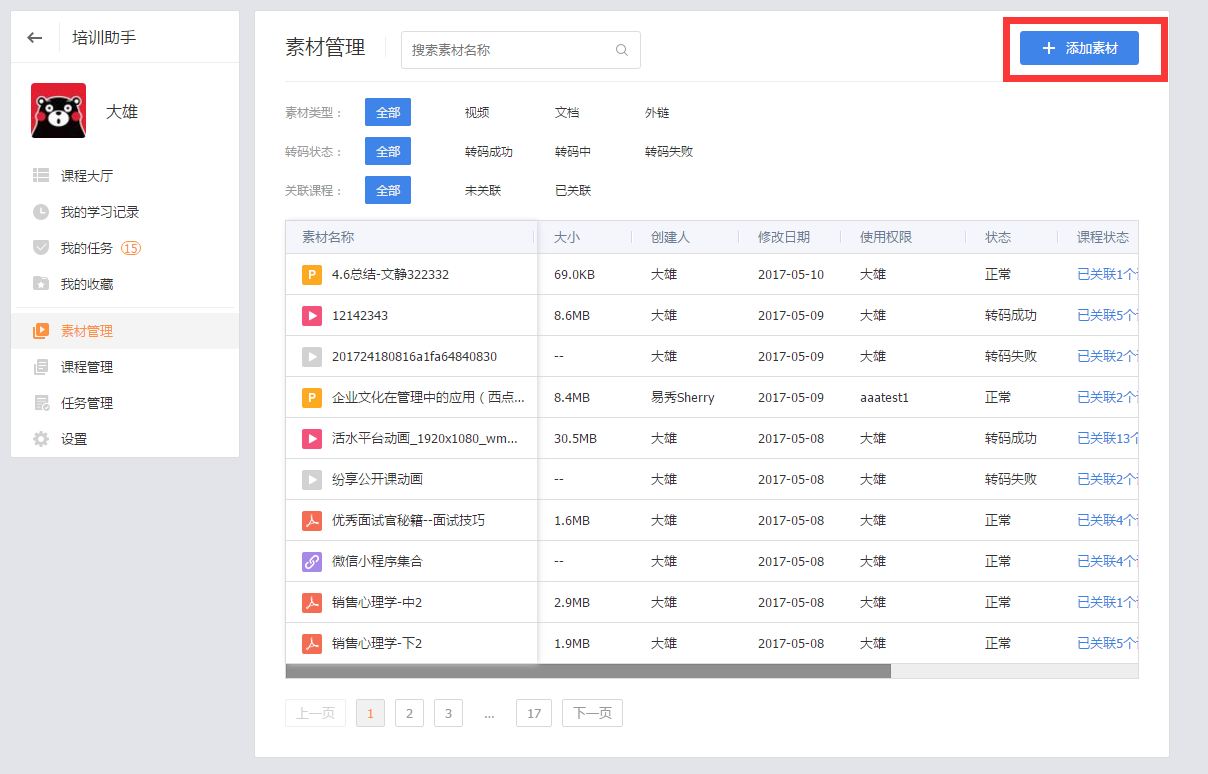Focus the 搜索素材名称 search field

(x=521, y=50)
